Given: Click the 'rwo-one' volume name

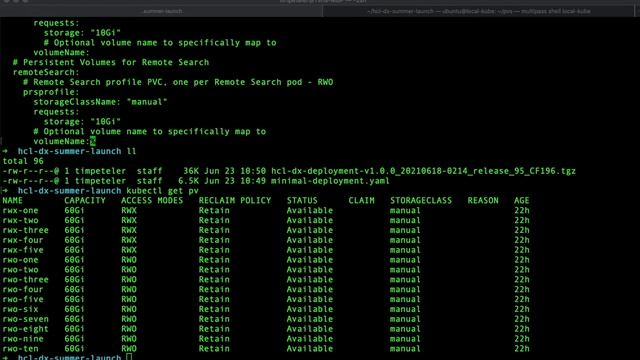Looking at the screenshot, I should [20, 260].
